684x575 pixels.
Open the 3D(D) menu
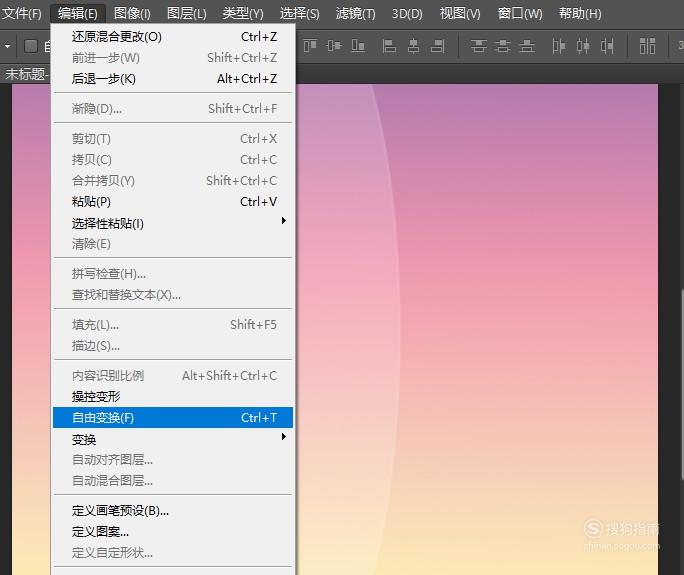pos(407,14)
